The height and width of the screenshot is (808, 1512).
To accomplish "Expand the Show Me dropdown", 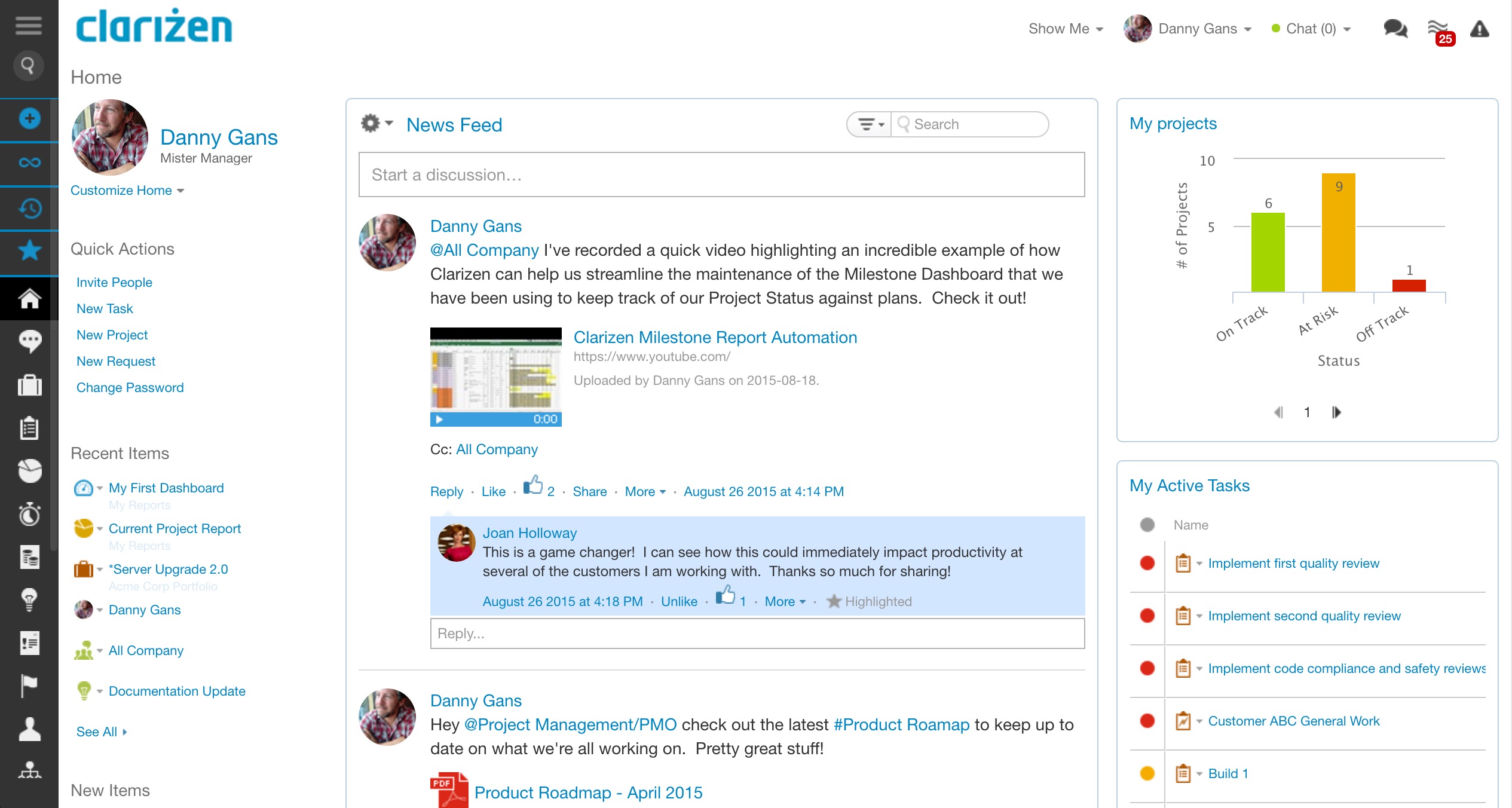I will pos(1065,29).
